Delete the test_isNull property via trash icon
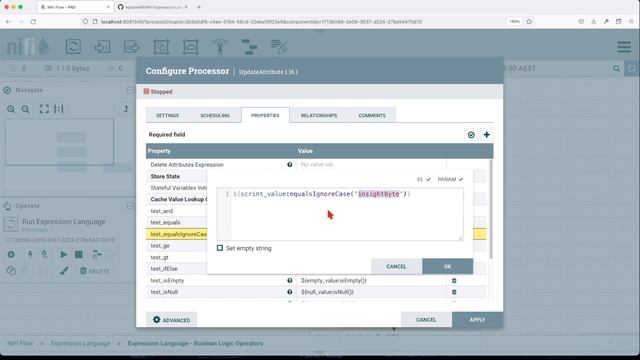640x360 pixels. 454,292
